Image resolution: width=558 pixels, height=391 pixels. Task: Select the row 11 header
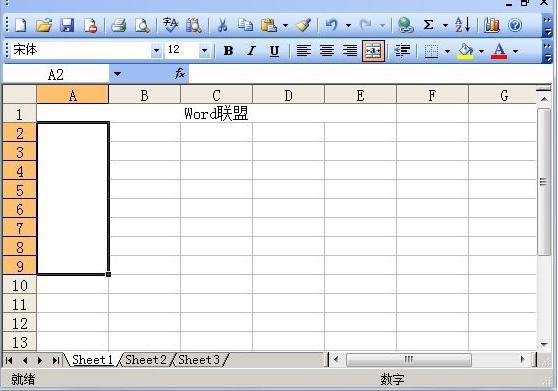(x=19, y=305)
